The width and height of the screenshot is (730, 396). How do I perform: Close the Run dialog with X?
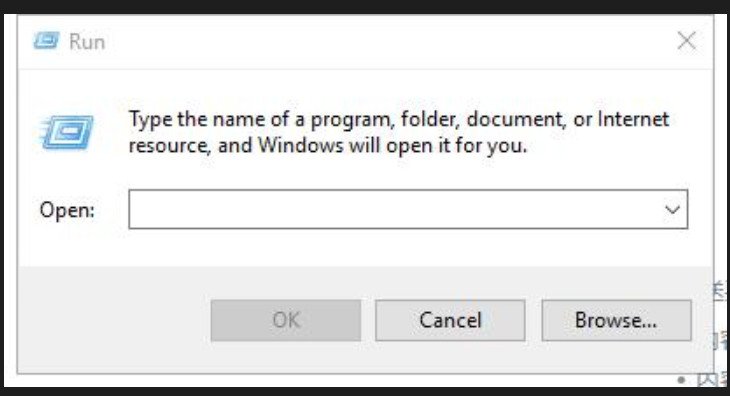point(686,40)
